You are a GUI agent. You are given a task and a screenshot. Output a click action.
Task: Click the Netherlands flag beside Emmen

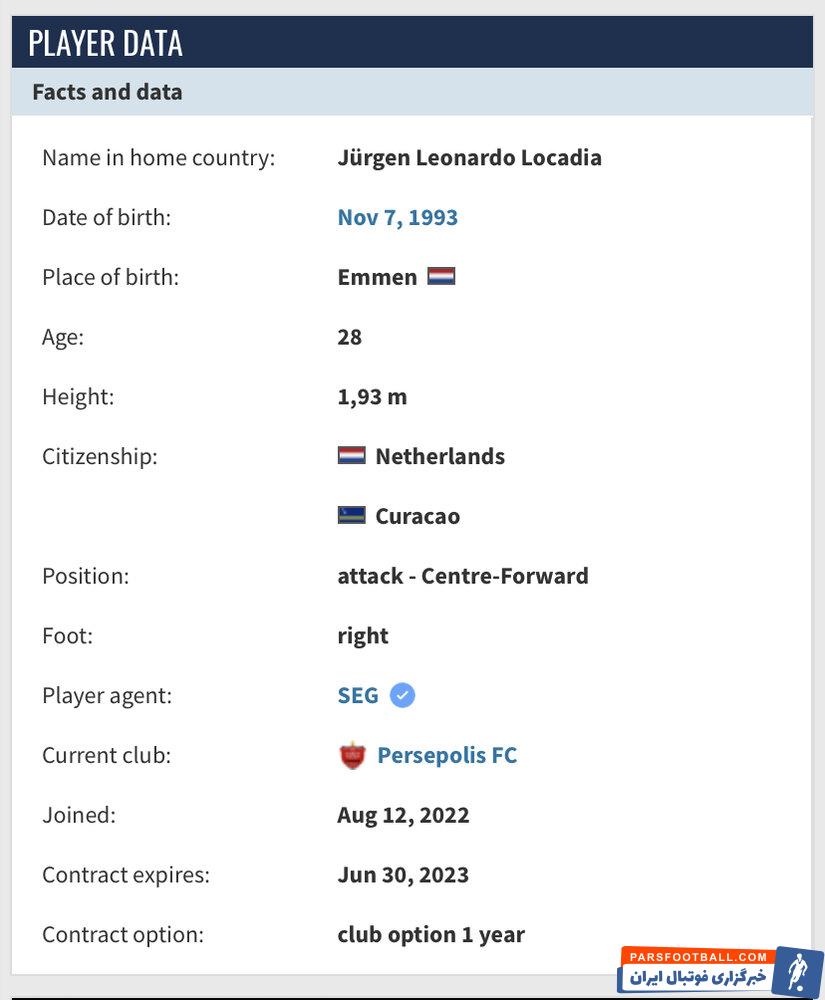point(441,276)
